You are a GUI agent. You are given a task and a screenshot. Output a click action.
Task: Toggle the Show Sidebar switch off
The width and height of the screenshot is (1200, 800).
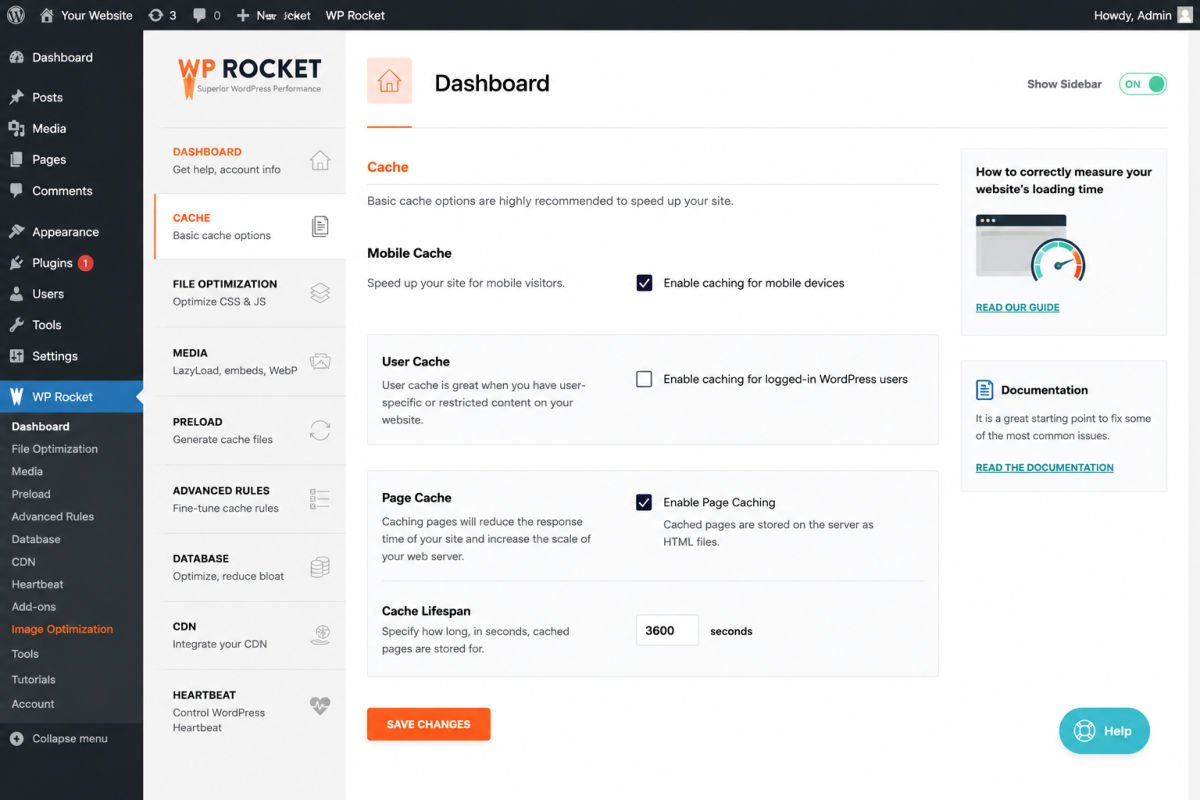pyautogui.click(x=1142, y=84)
